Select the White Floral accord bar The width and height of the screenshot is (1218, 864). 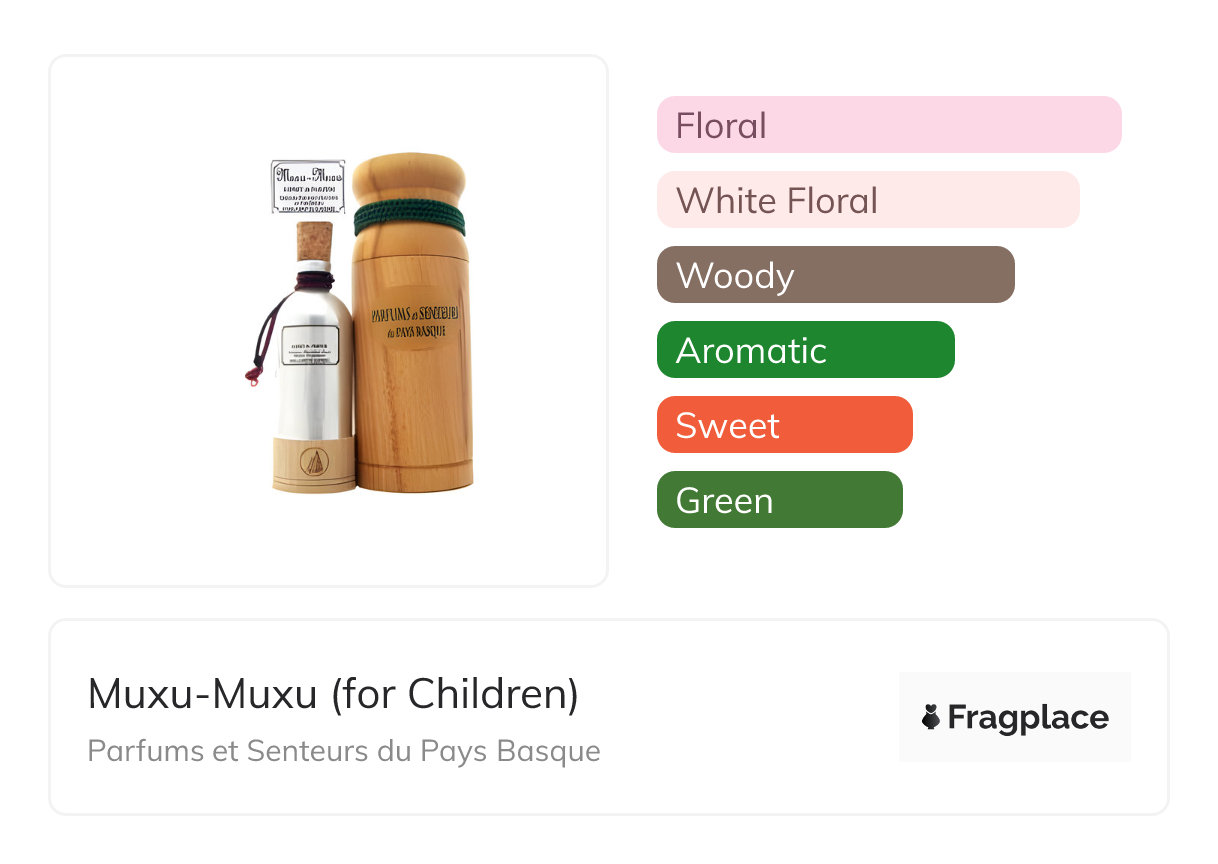click(867, 200)
